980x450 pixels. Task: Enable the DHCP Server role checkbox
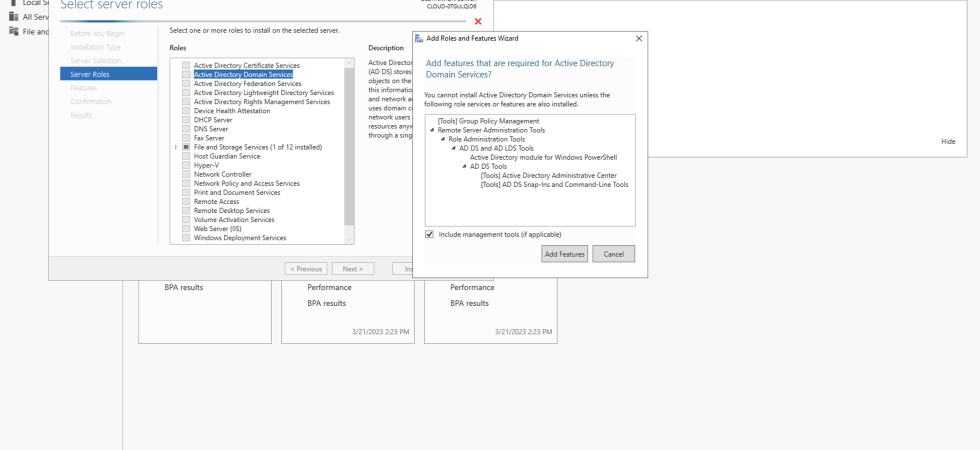pyautogui.click(x=186, y=119)
